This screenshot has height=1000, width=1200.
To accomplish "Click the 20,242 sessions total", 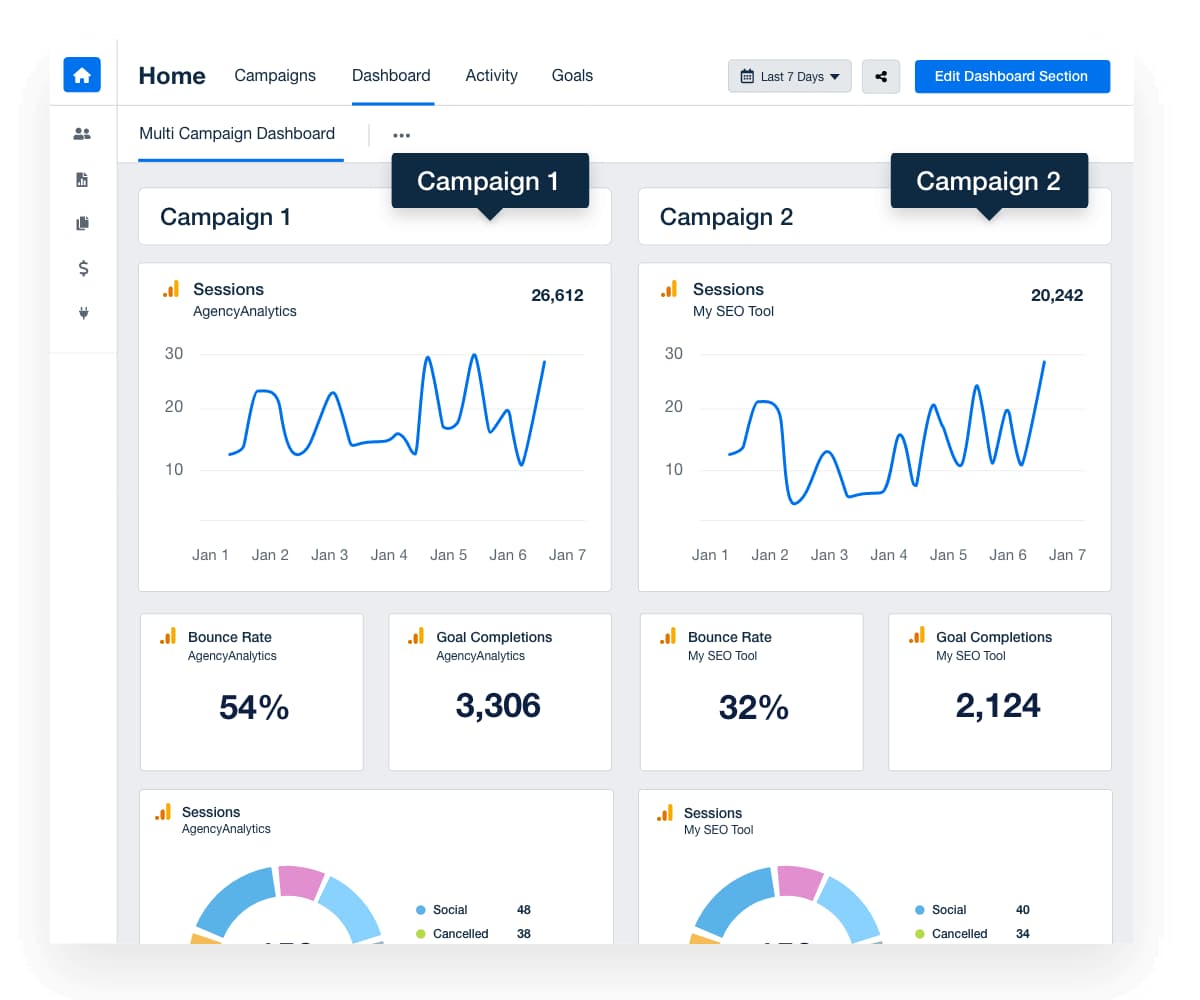I will click(1057, 295).
